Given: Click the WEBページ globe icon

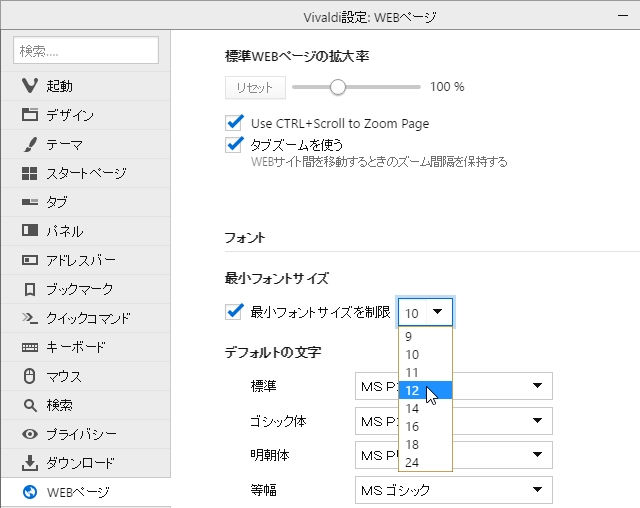Looking at the screenshot, I should [30, 492].
